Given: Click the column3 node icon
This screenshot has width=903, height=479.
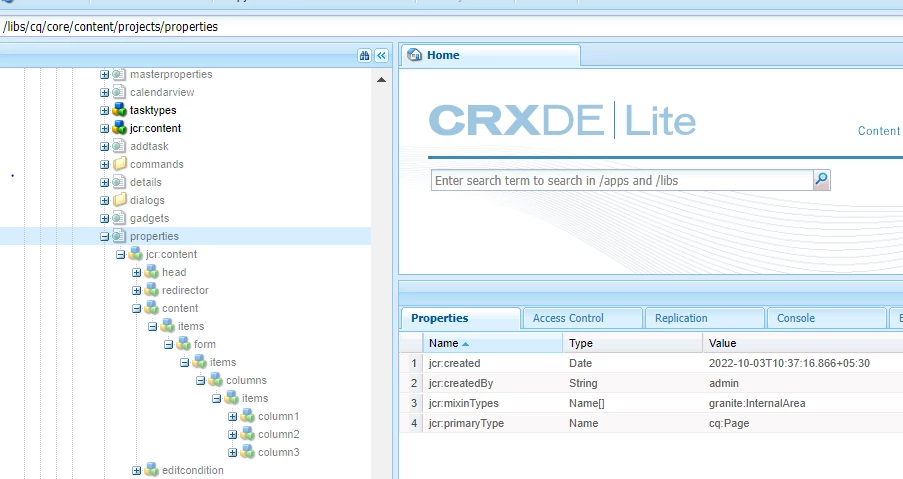Looking at the screenshot, I should tap(248, 452).
